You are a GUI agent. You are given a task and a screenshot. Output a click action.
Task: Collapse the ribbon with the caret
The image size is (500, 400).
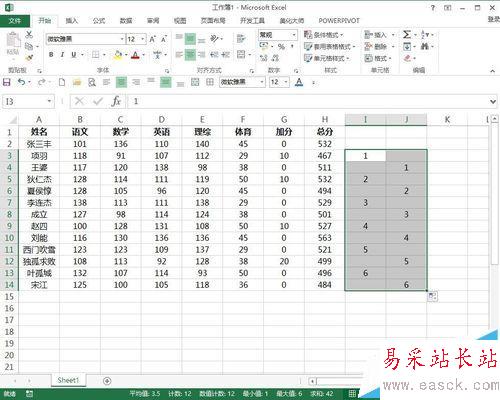point(492,71)
